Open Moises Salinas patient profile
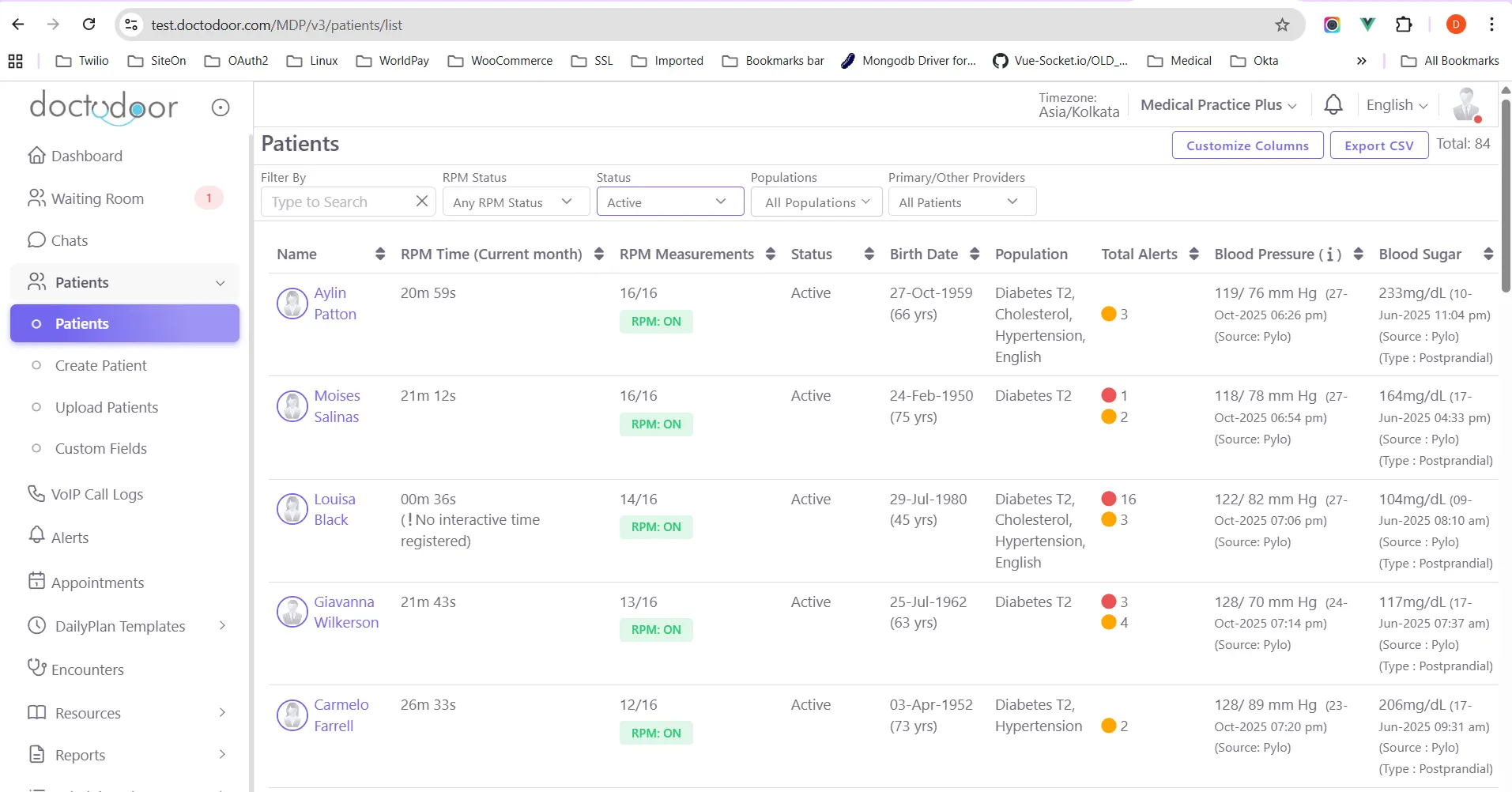The height and width of the screenshot is (792, 1512). click(x=337, y=406)
